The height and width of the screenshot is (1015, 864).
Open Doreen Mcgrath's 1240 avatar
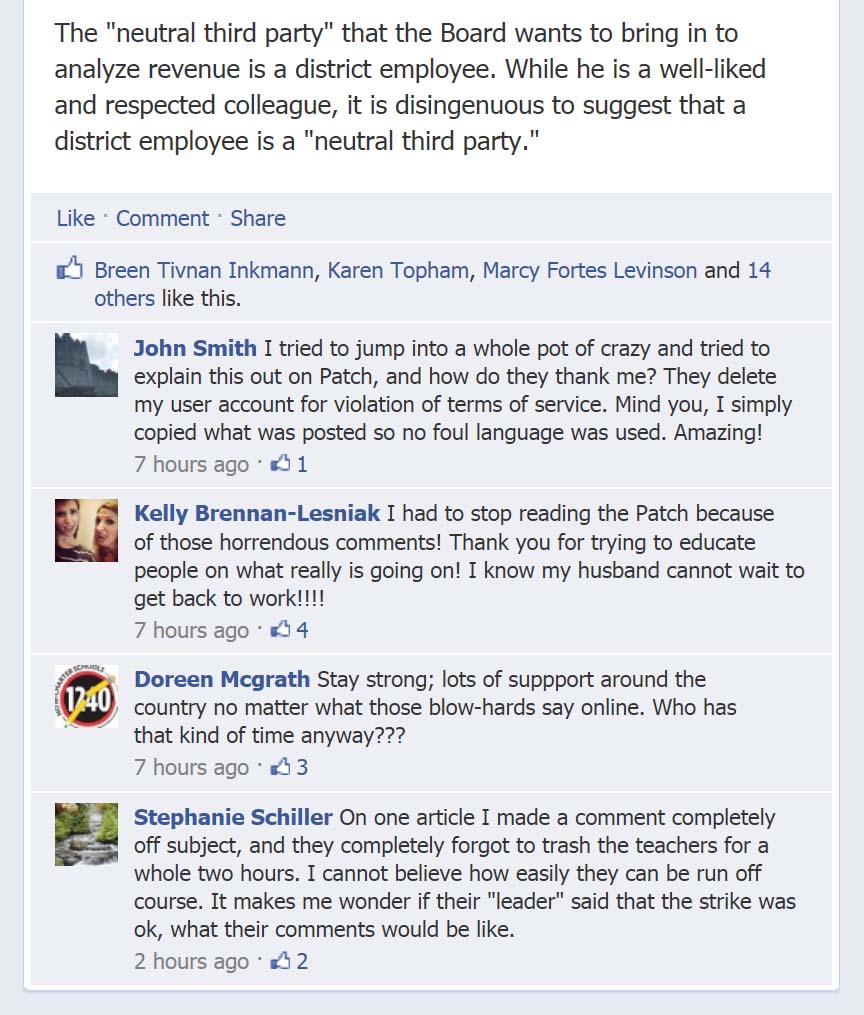[86, 696]
